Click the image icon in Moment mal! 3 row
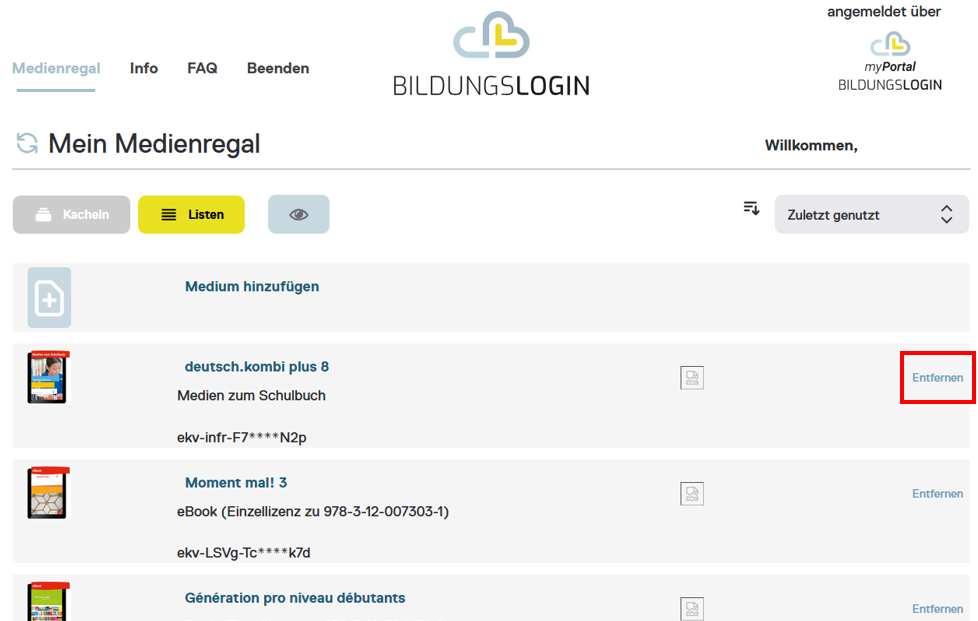This screenshot has height=621, width=978. [692, 494]
